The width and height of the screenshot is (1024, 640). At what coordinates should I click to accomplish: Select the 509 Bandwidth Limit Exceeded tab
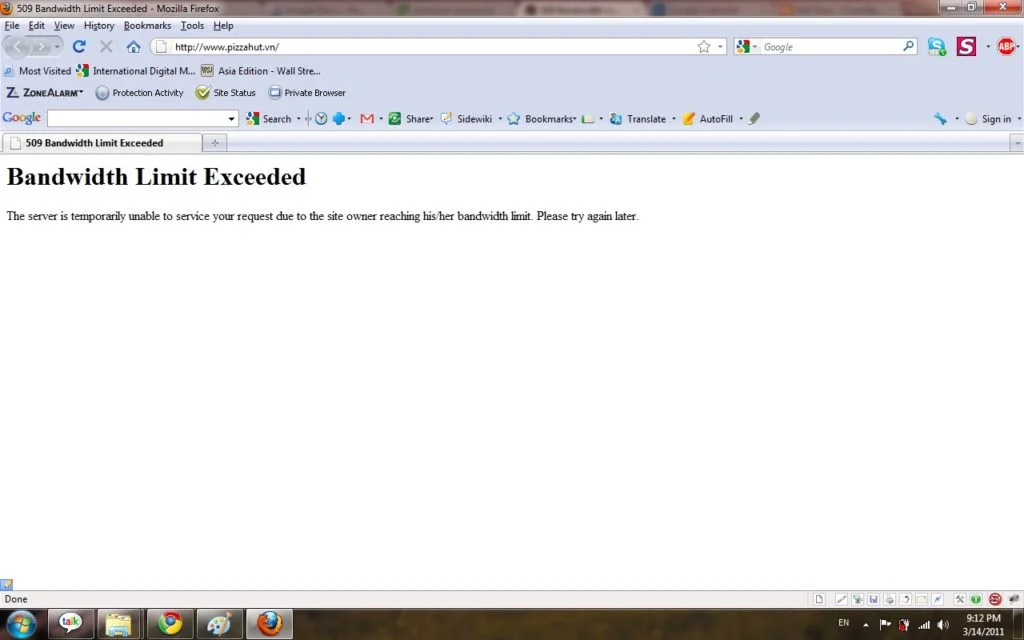click(x=94, y=143)
